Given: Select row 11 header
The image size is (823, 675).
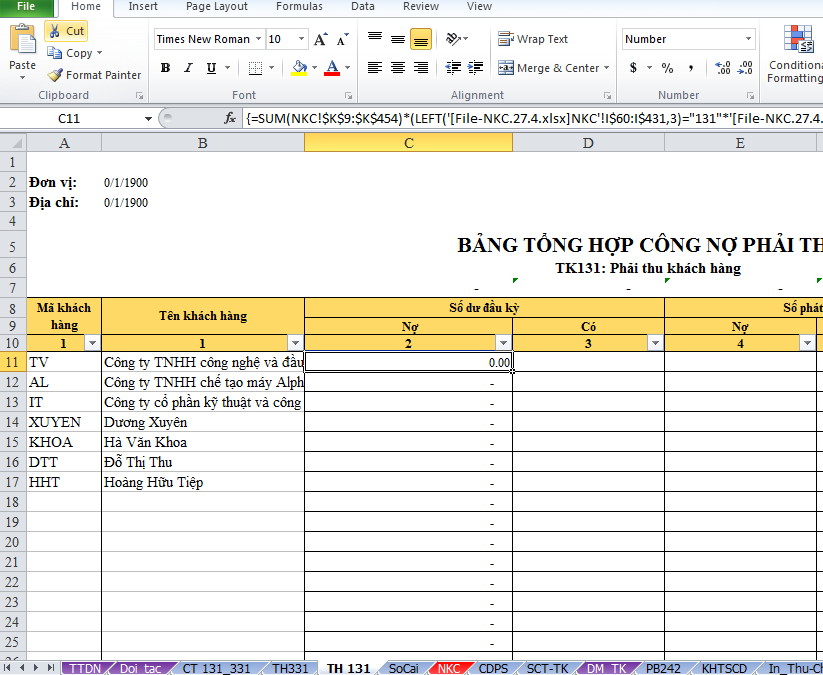Looking at the screenshot, I should click(x=13, y=362).
